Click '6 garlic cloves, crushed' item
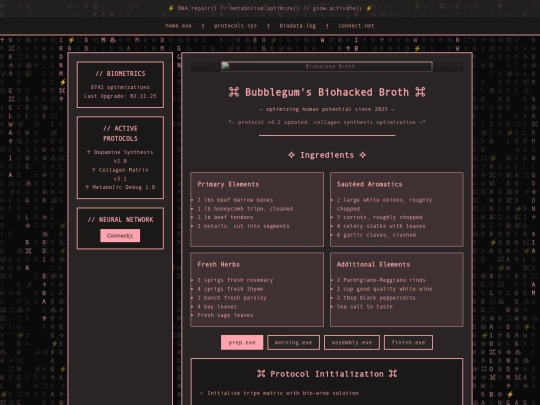Image resolution: width=540 pixels, height=405 pixels. pyautogui.click(x=376, y=235)
